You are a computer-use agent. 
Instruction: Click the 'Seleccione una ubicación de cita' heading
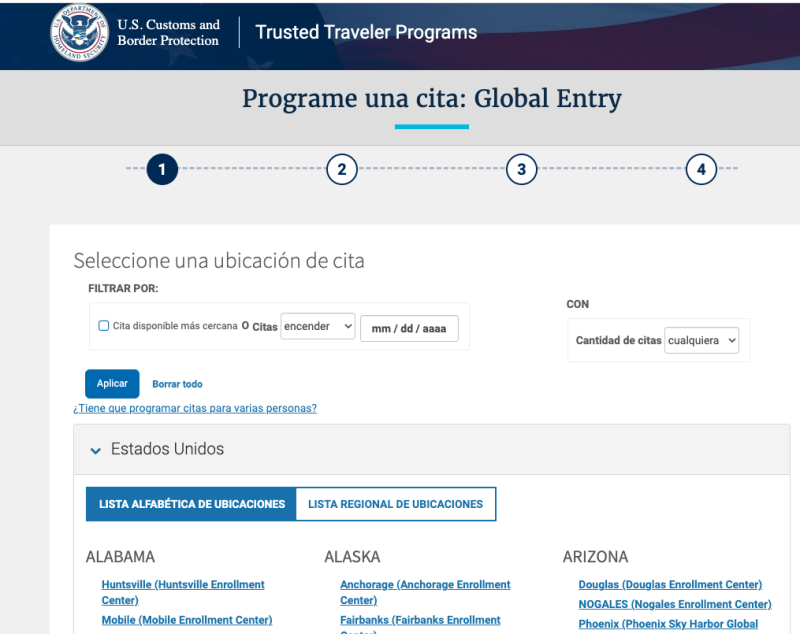219,261
